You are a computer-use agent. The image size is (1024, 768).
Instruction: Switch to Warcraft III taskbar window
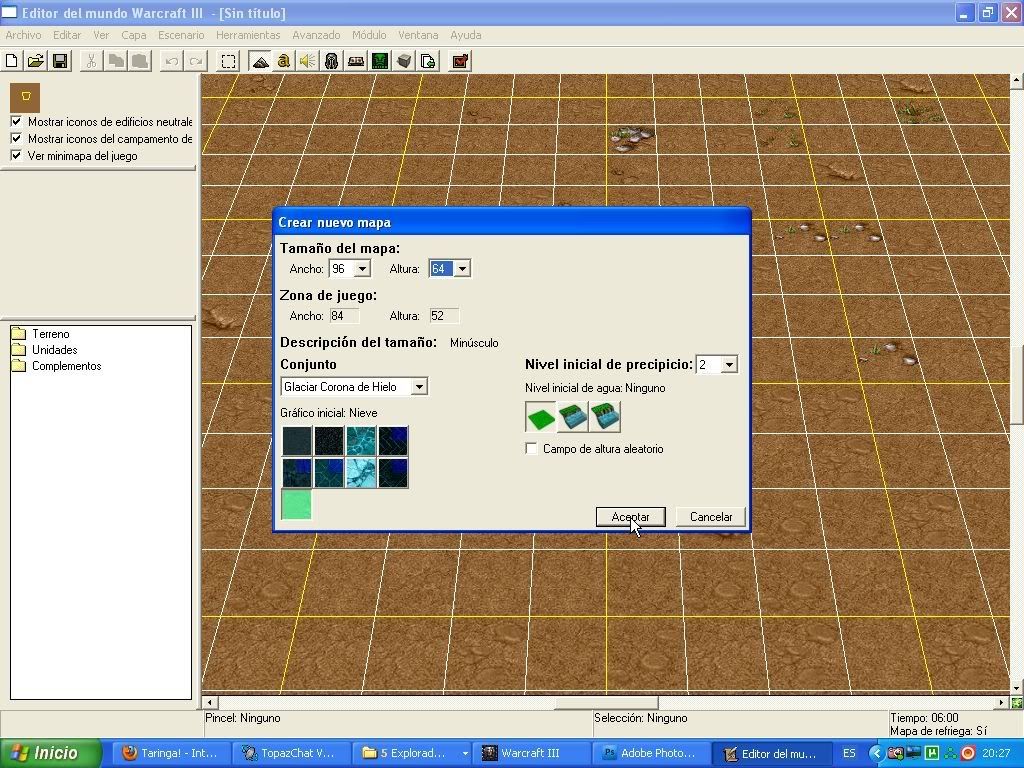(531, 753)
